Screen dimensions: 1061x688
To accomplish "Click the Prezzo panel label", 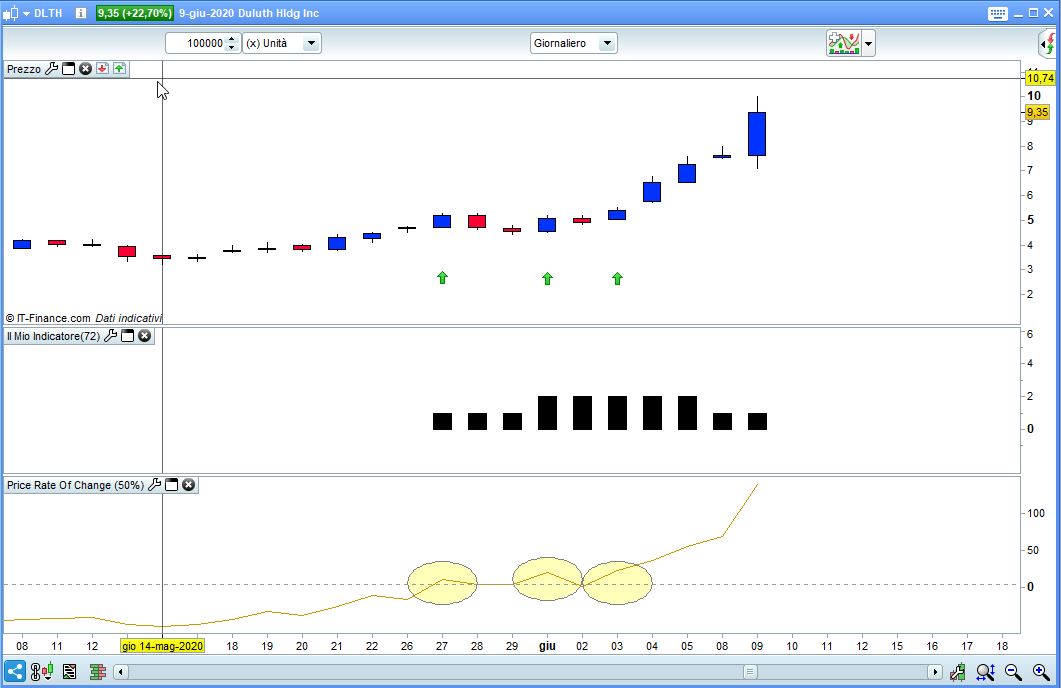I will click(24, 69).
